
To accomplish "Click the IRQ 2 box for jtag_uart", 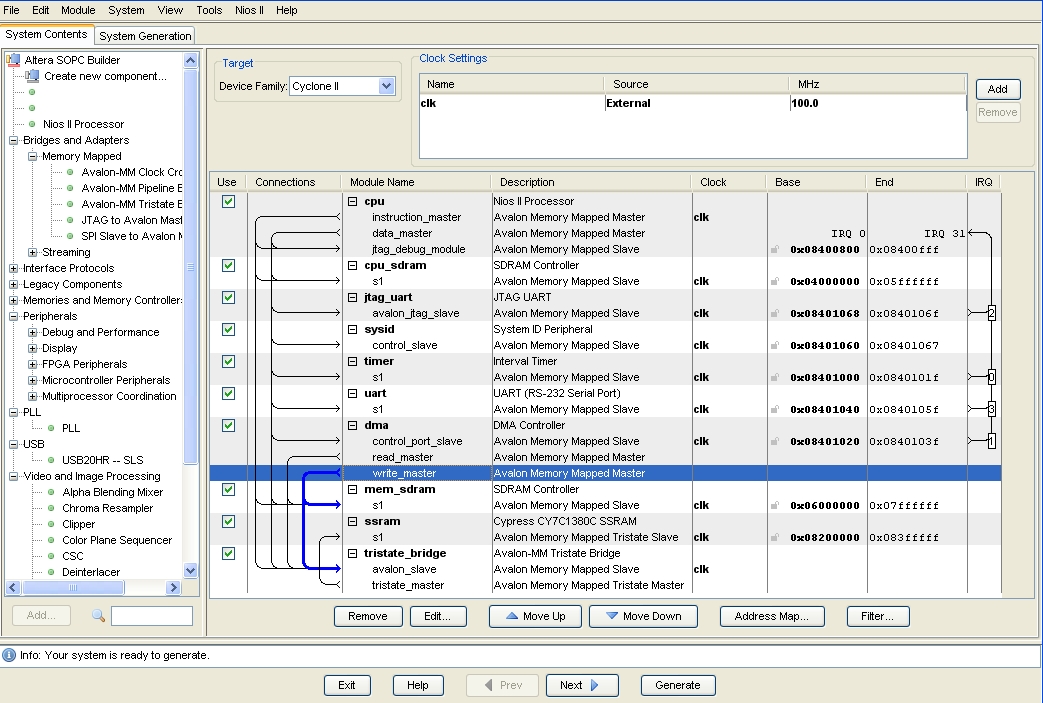I will [x=990, y=314].
